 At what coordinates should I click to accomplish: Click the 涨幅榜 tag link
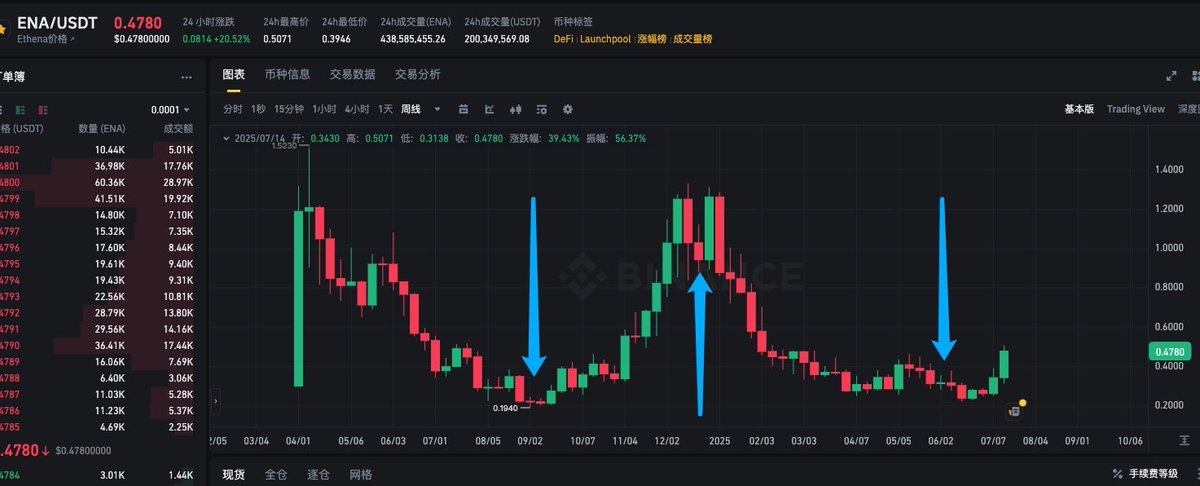tap(651, 39)
